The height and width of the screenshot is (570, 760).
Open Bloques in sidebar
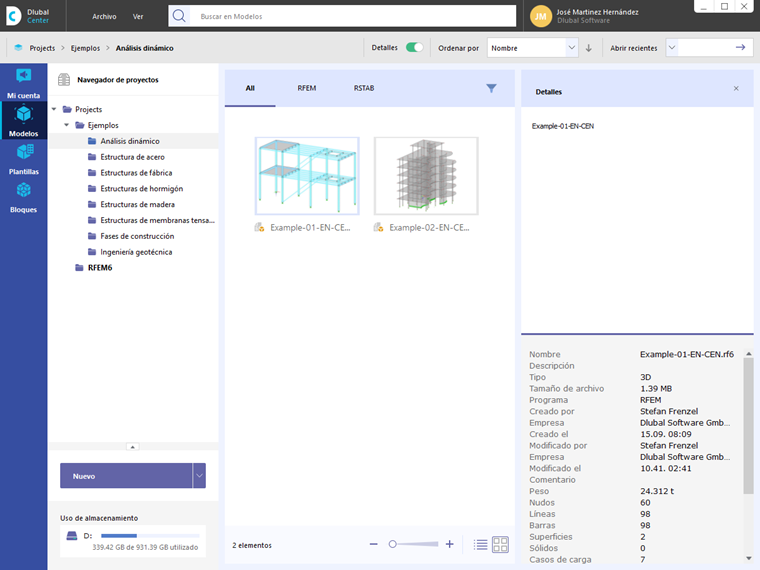pos(23,198)
